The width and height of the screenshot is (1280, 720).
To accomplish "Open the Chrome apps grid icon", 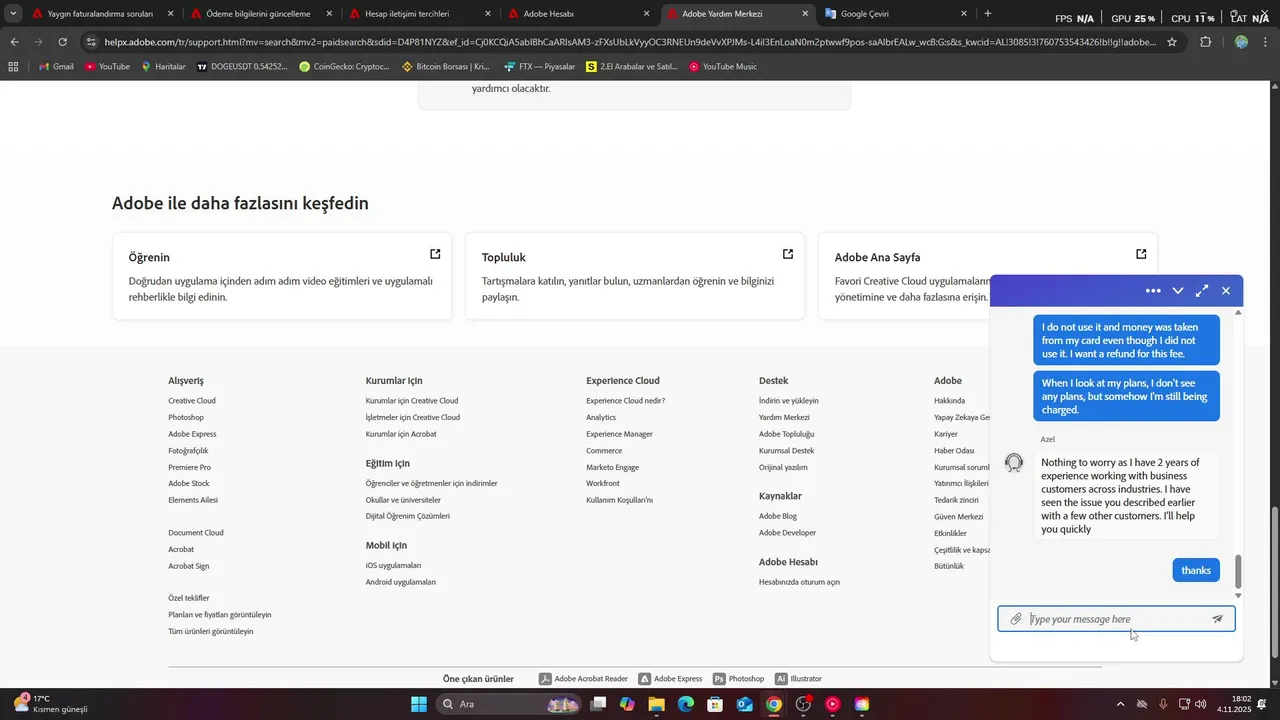I will coord(13,66).
